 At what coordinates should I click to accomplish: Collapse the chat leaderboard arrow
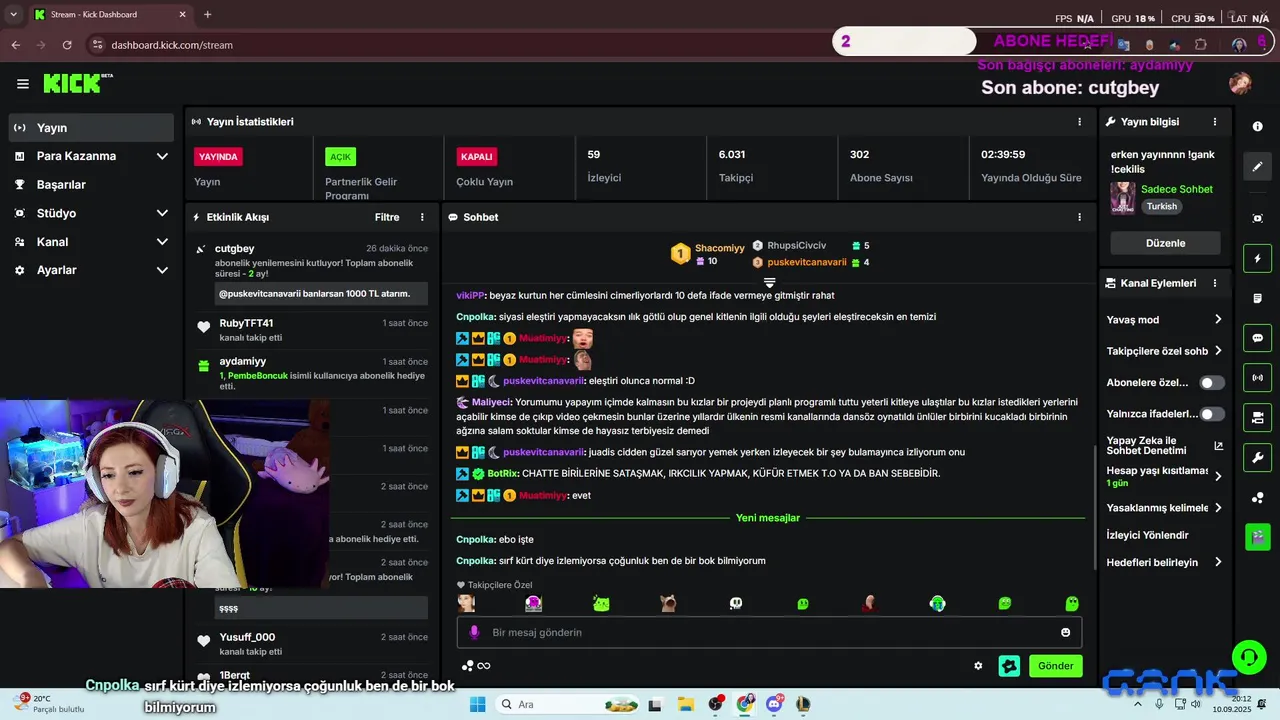point(770,283)
